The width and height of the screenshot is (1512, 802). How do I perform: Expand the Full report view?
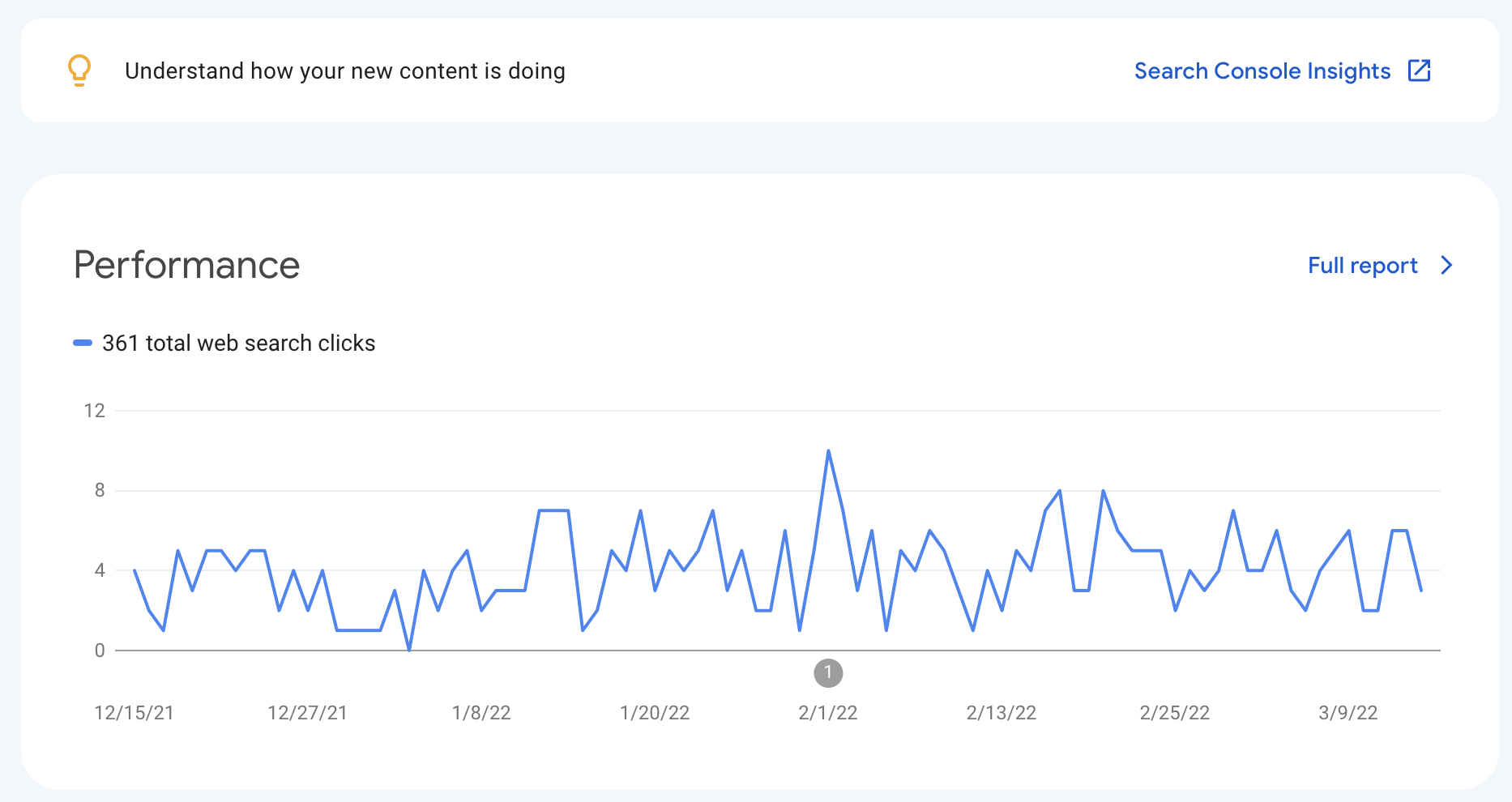click(x=1362, y=265)
